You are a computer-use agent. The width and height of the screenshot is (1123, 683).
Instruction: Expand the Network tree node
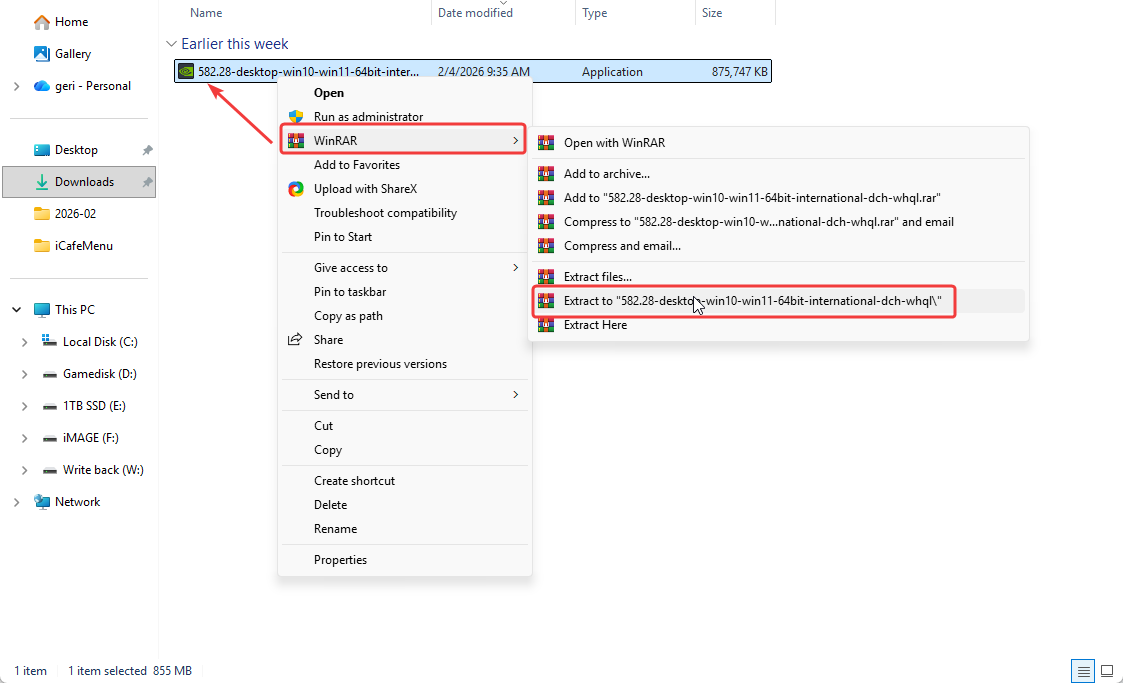pyautogui.click(x=16, y=502)
